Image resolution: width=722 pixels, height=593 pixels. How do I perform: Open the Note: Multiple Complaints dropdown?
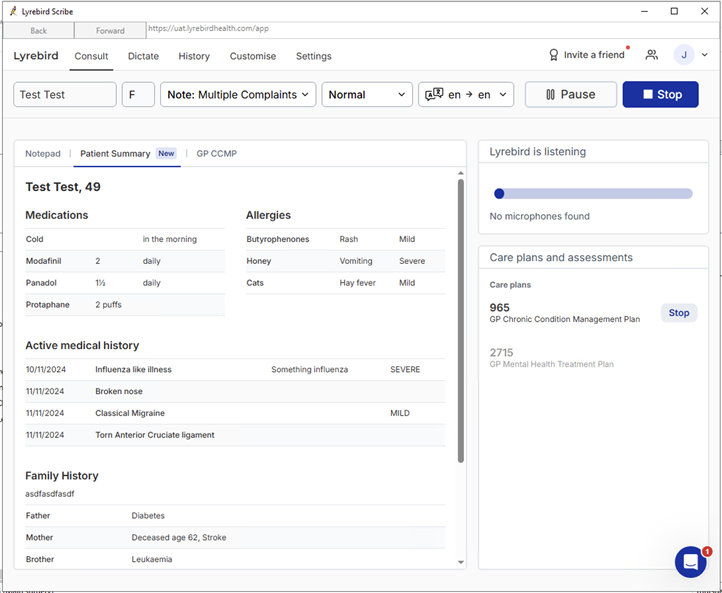(x=238, y=94)
